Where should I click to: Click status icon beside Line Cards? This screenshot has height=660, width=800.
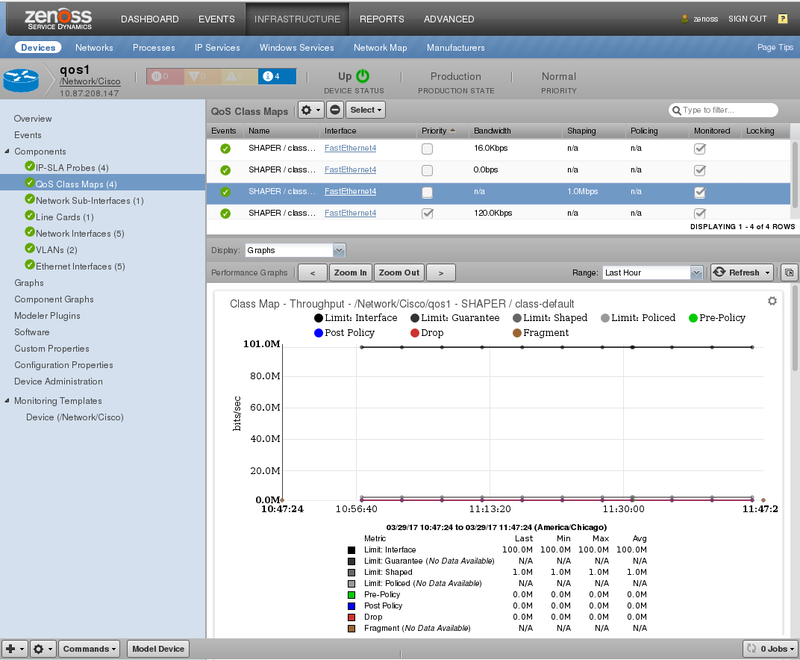30,215
